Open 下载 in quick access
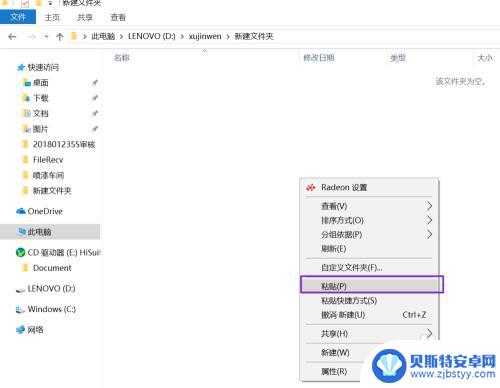The image size is (500, 388). point(40,98)
